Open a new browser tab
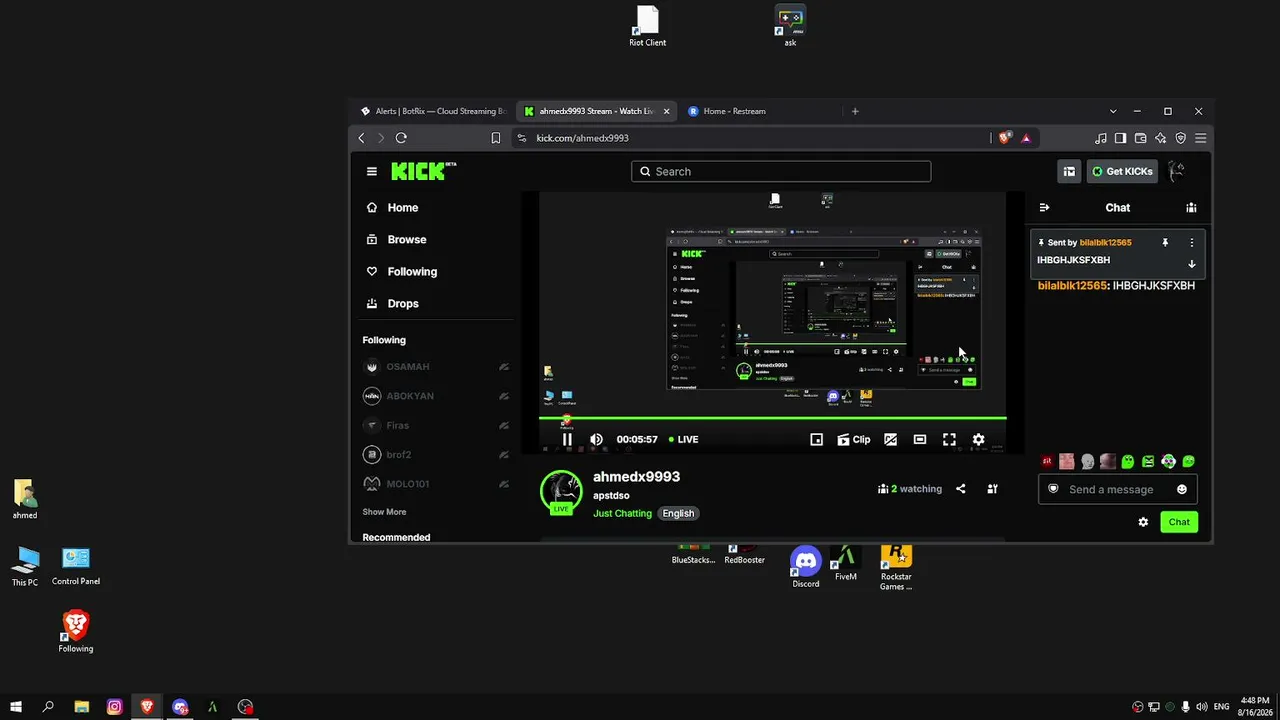Screen dimensions: 1280x720 pyautogui.click(x=855, y=111)
